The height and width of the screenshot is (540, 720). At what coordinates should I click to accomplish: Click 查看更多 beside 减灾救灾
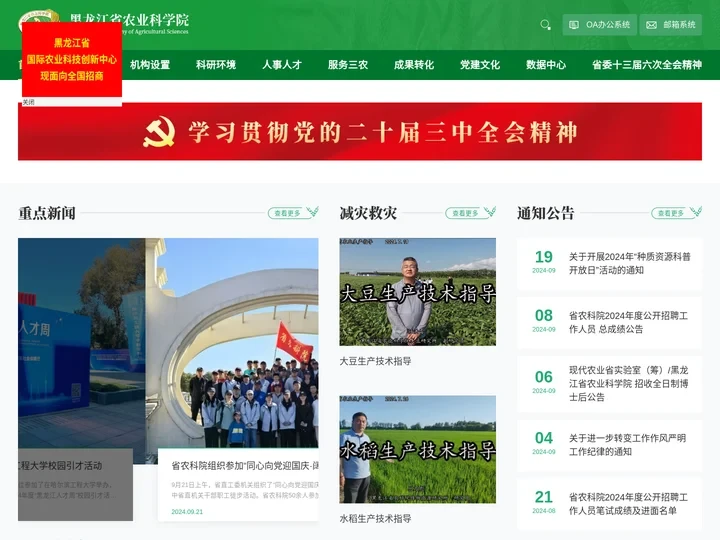[465, 213]
